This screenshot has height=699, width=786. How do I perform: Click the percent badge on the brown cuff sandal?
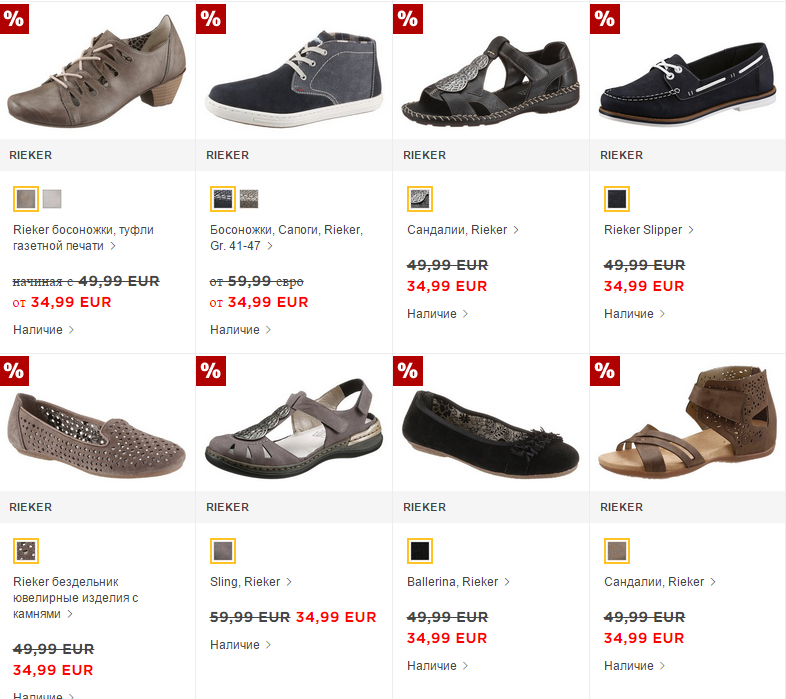tap(604, 370)
